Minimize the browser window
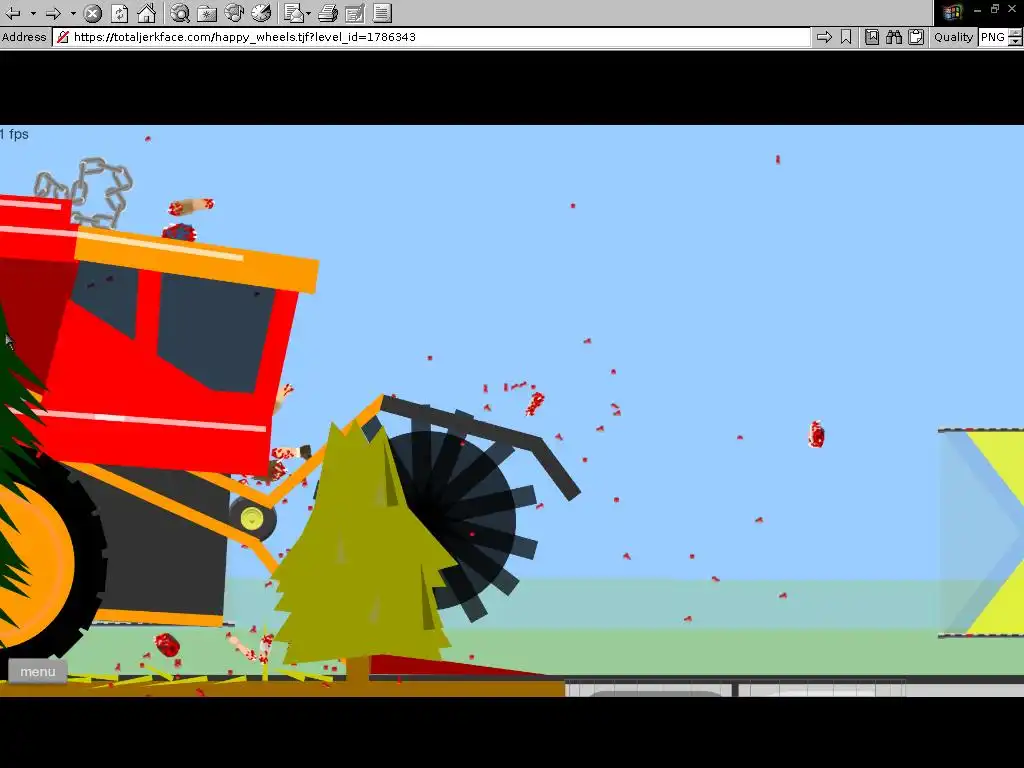This screenshot has width=1024, height=768. (978, 10)
